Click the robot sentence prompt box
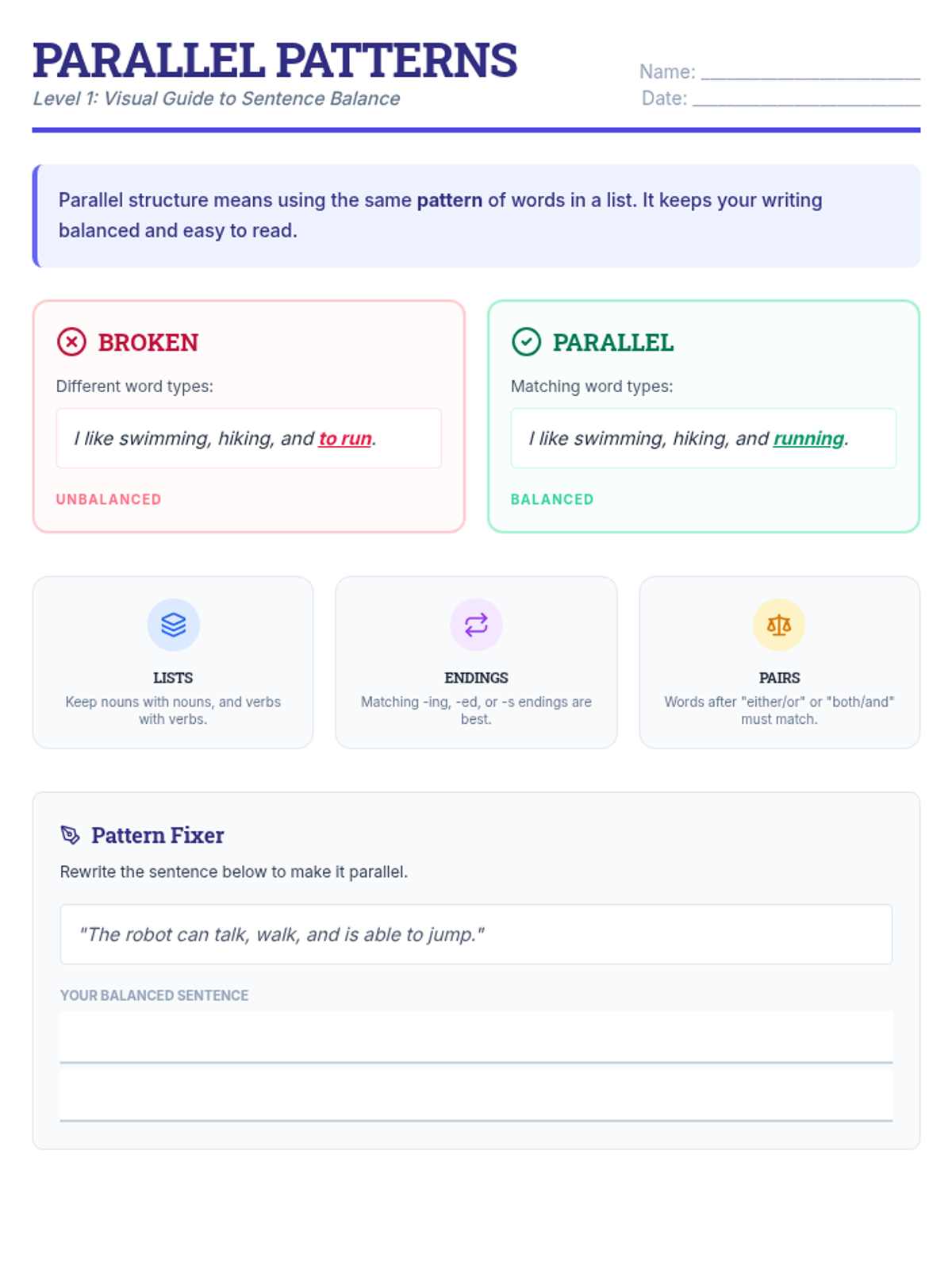The image size is (952, 1270). pyautogui.click(x=476, y=934)
